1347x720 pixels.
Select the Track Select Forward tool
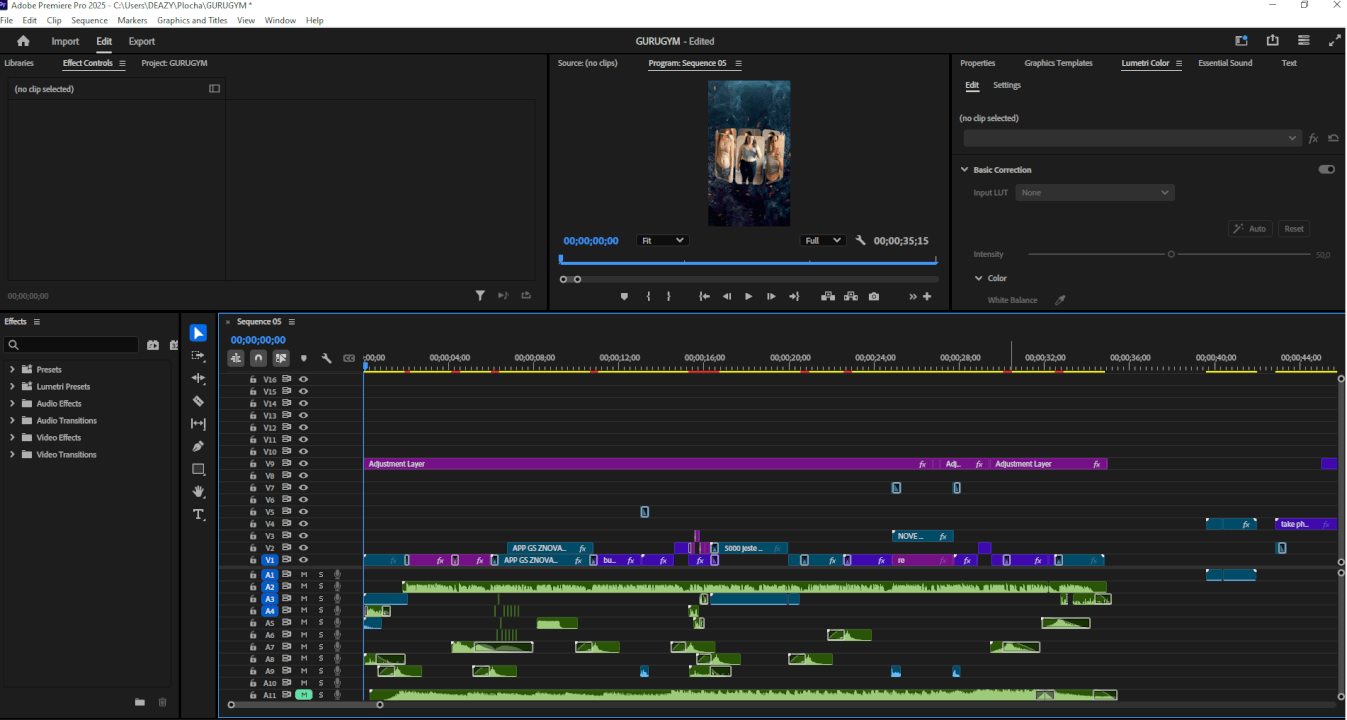tap(198, 354)
